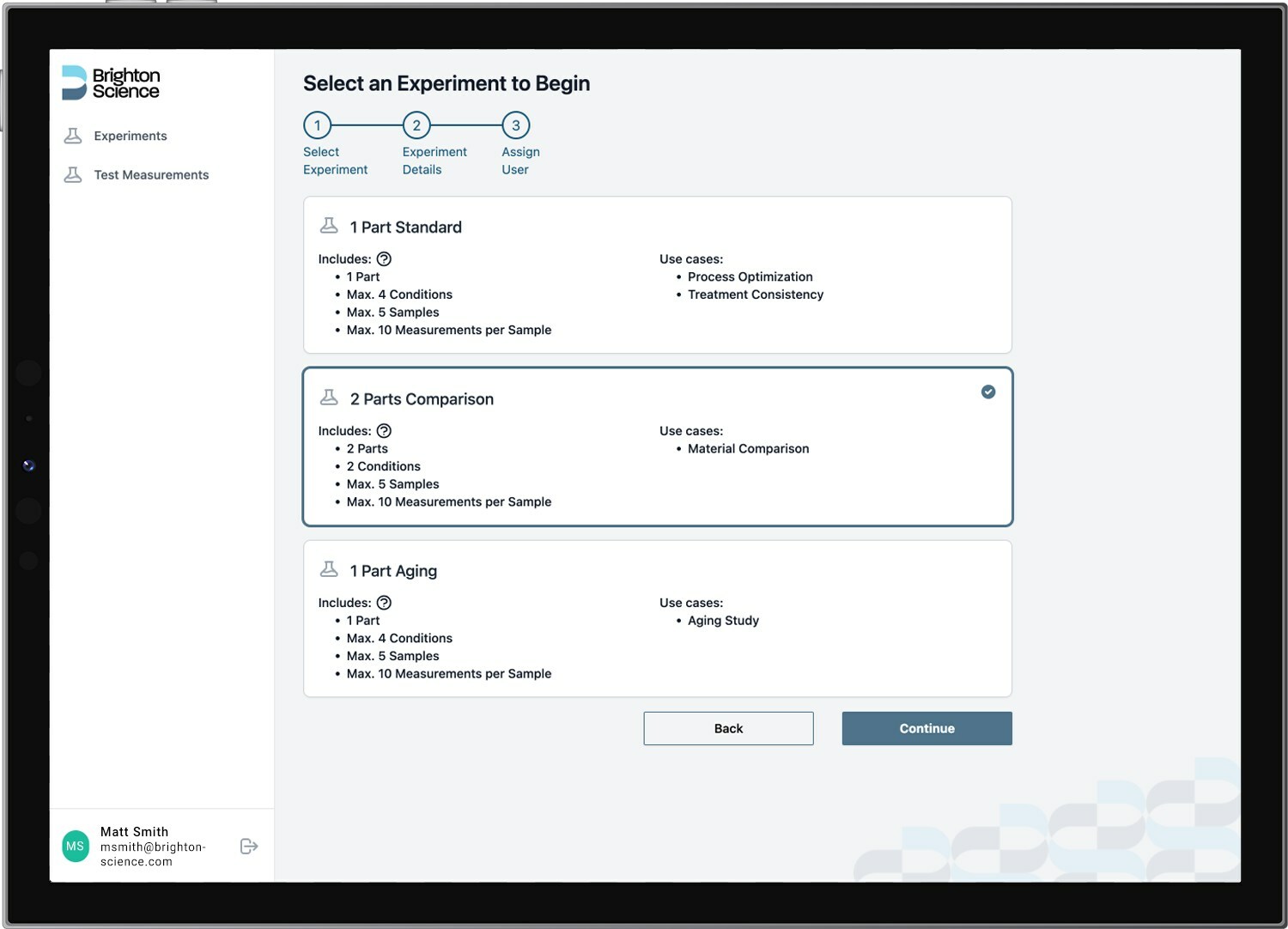Jump to step 3 Assign User
Image resolution: width=1288 pixels, height=929 pixels.
[516, 125]
